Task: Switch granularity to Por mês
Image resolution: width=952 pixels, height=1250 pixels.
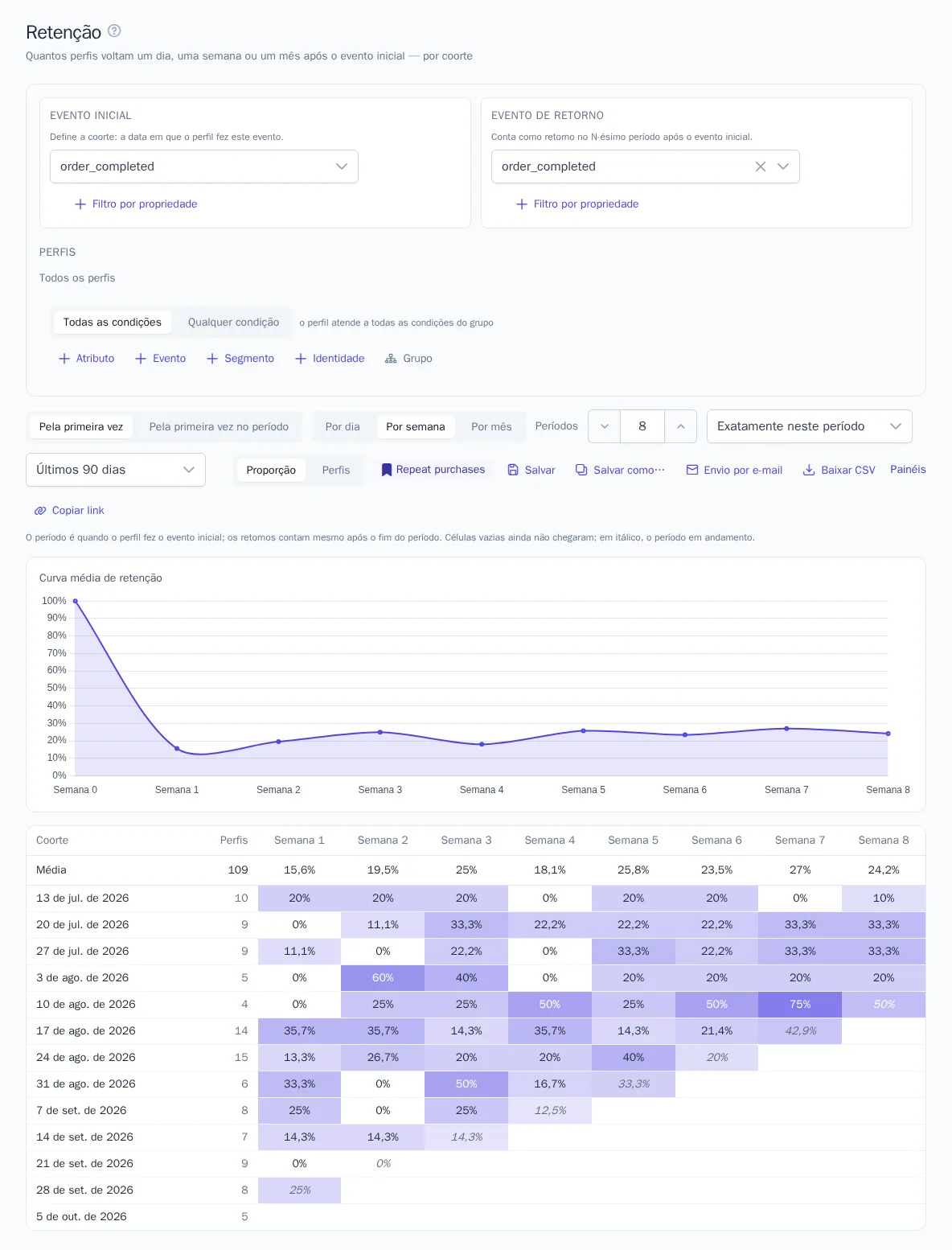Action: [x=491, y=426]
